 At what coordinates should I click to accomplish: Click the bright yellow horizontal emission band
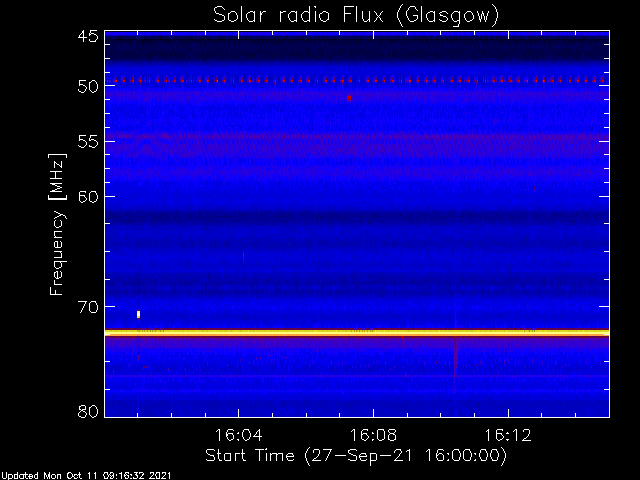(x=357, y=333)
